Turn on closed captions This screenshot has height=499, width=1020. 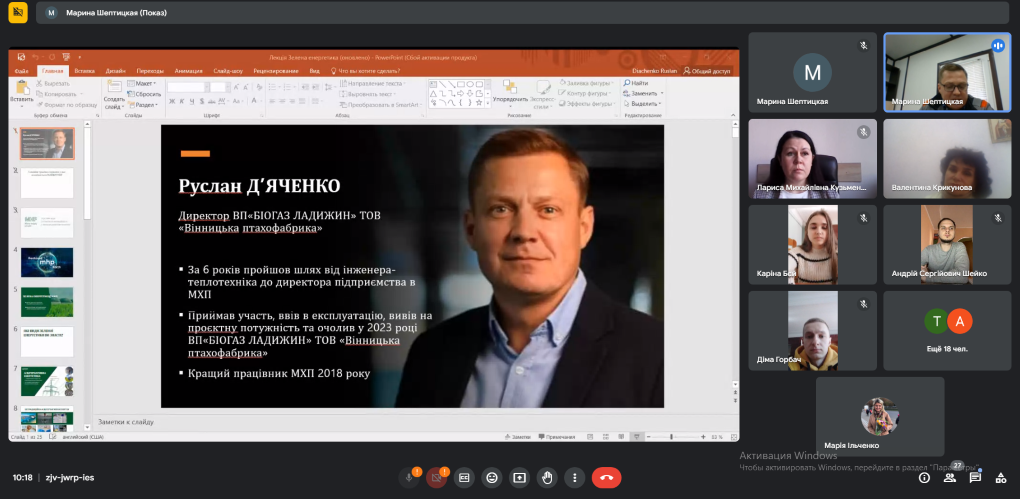pyautogui.click(x=464, y=478)
